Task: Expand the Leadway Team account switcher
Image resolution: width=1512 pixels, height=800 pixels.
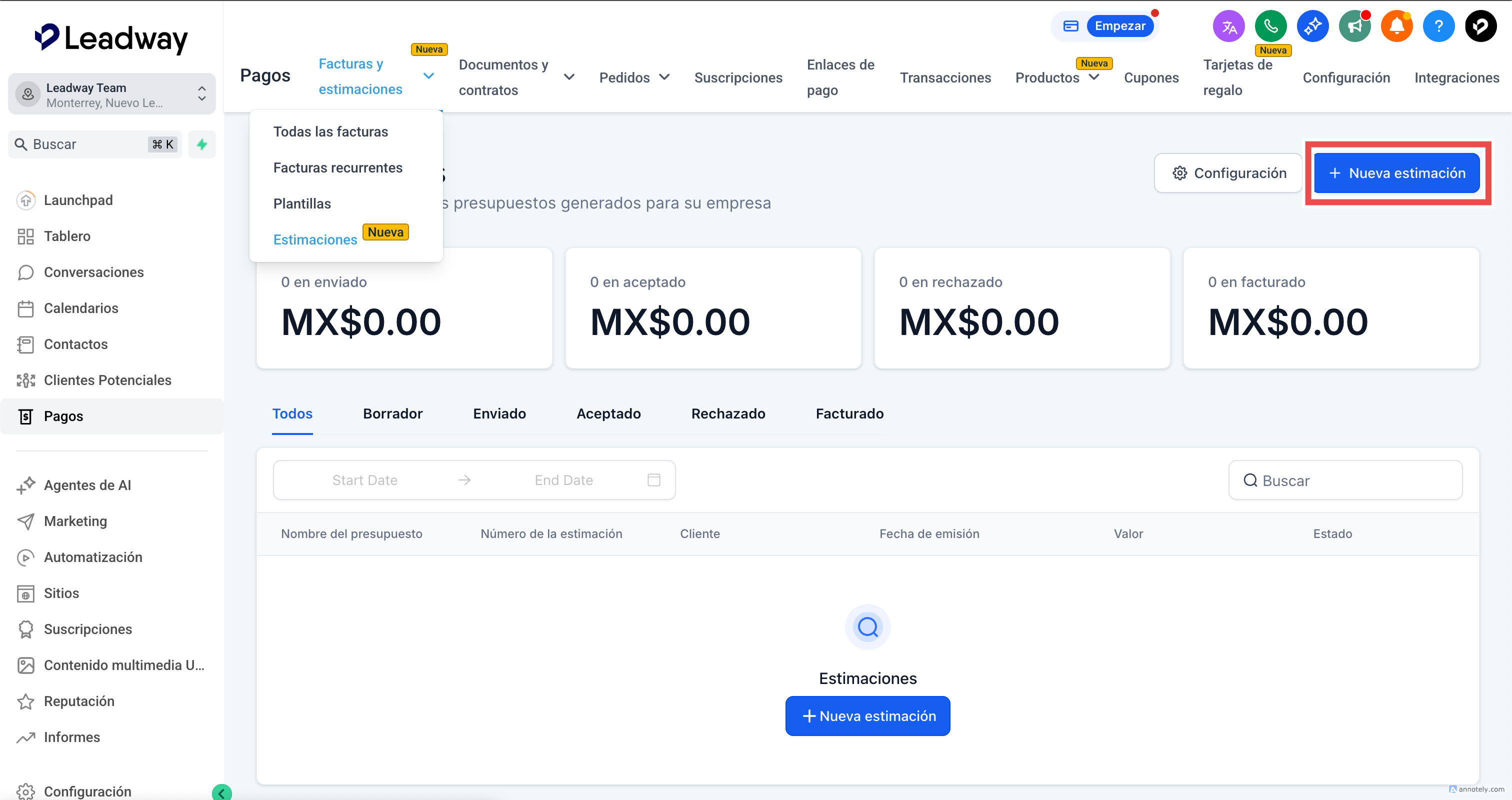Action: (x=111, y=94)
